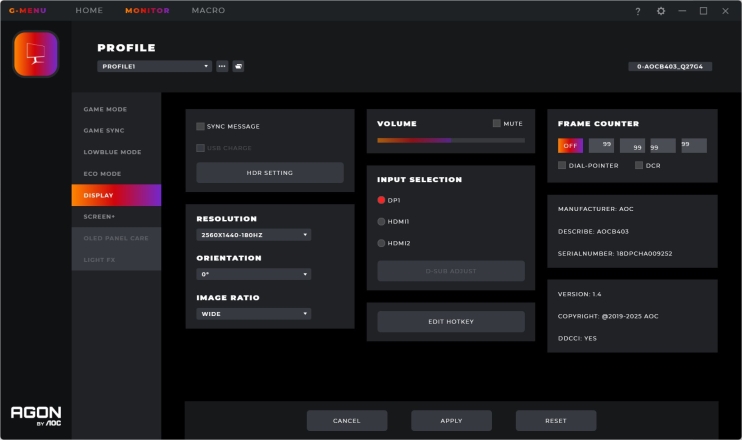Open the Image Ratio dropdown set to Wide
Image resolution: width=742 pixels, height=440 pixels.
[x=254, y=313]
